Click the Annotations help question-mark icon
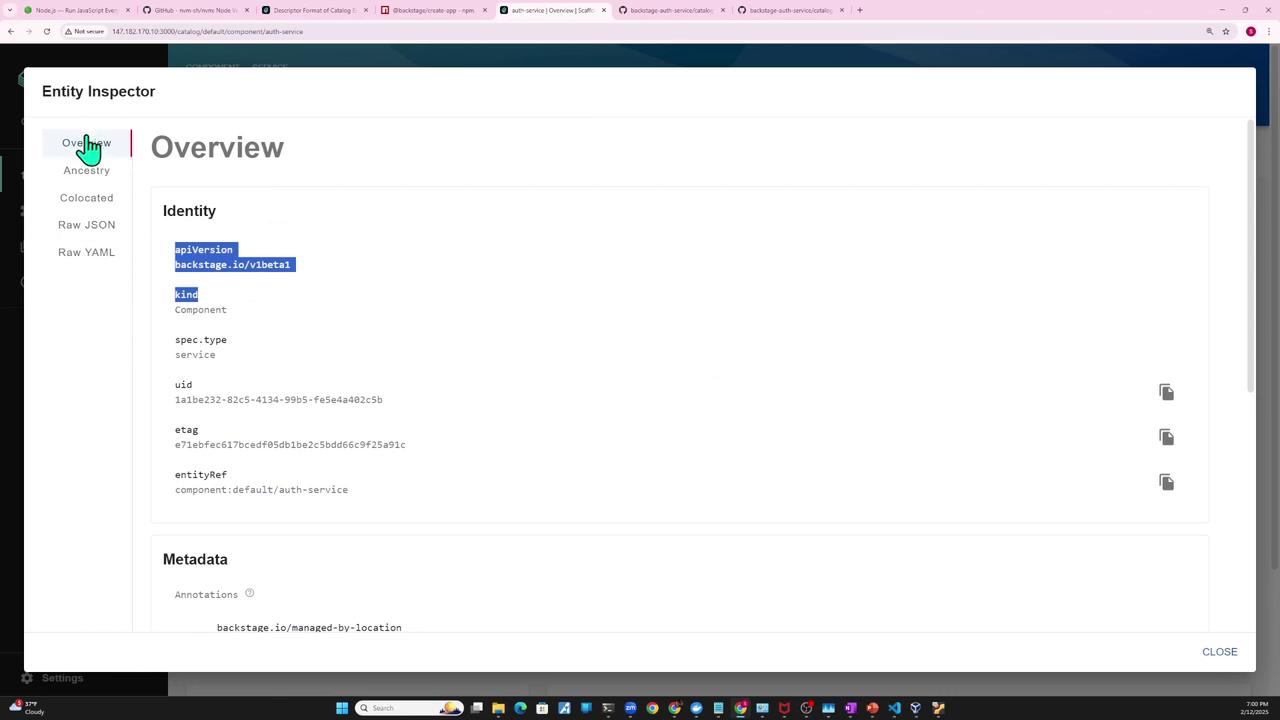This screenshot has width=1280, height=720. [x=250, y=593]
